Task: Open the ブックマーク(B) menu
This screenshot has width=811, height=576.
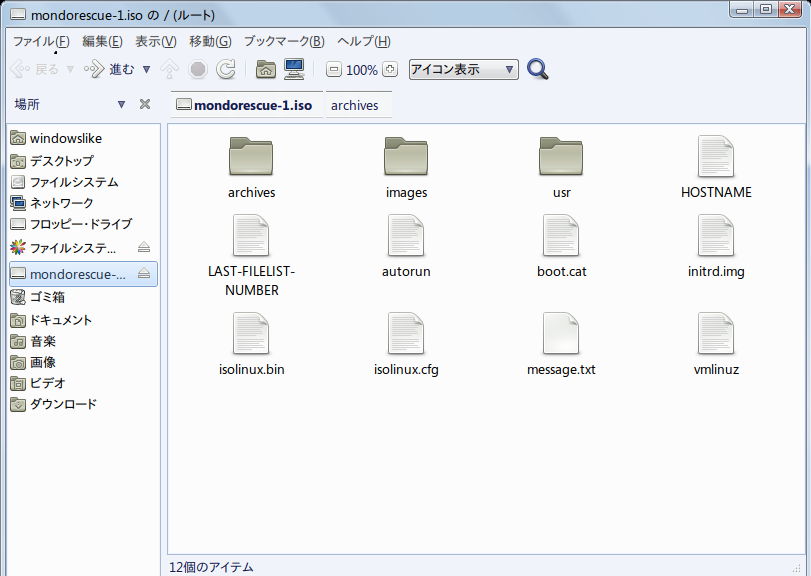Action: [284, 41]
